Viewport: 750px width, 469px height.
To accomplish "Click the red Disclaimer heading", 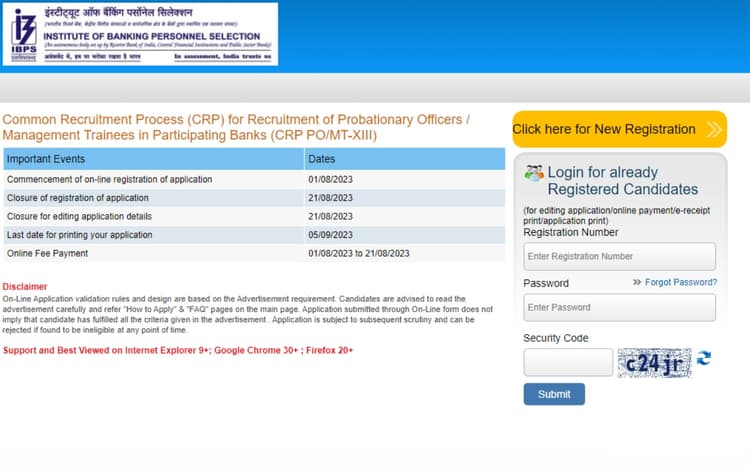I will [25, 287].
